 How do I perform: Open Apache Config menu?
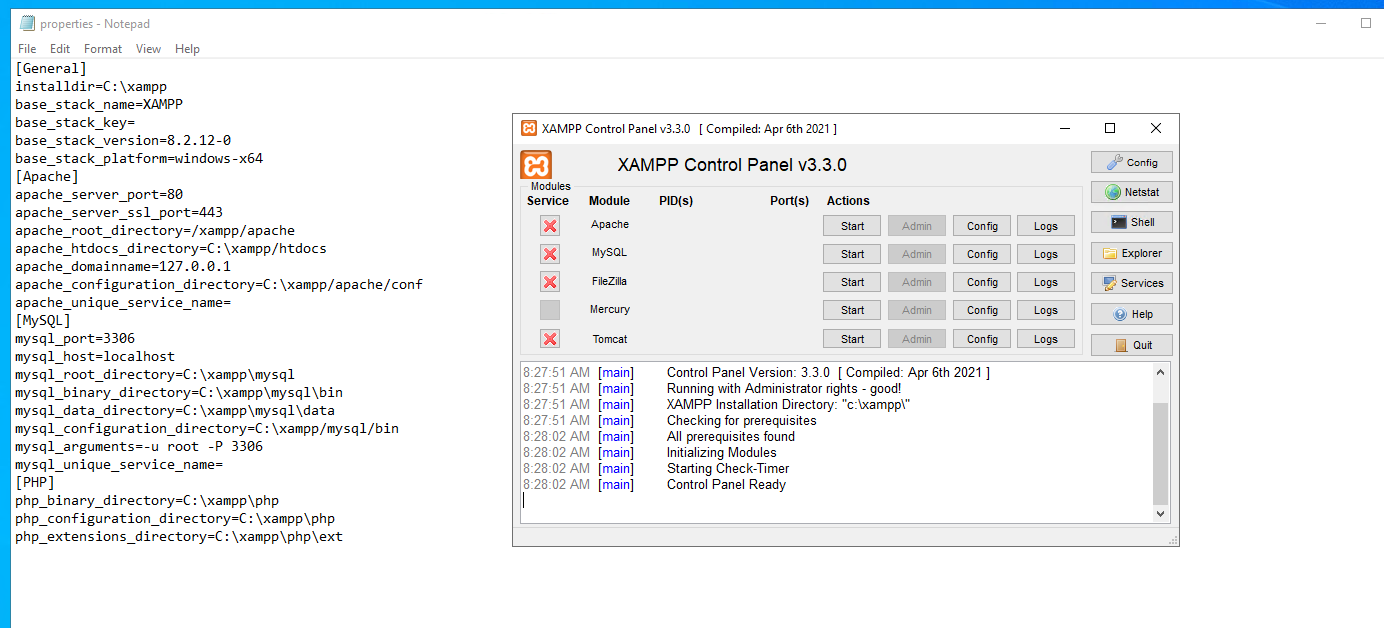[982, 226]
